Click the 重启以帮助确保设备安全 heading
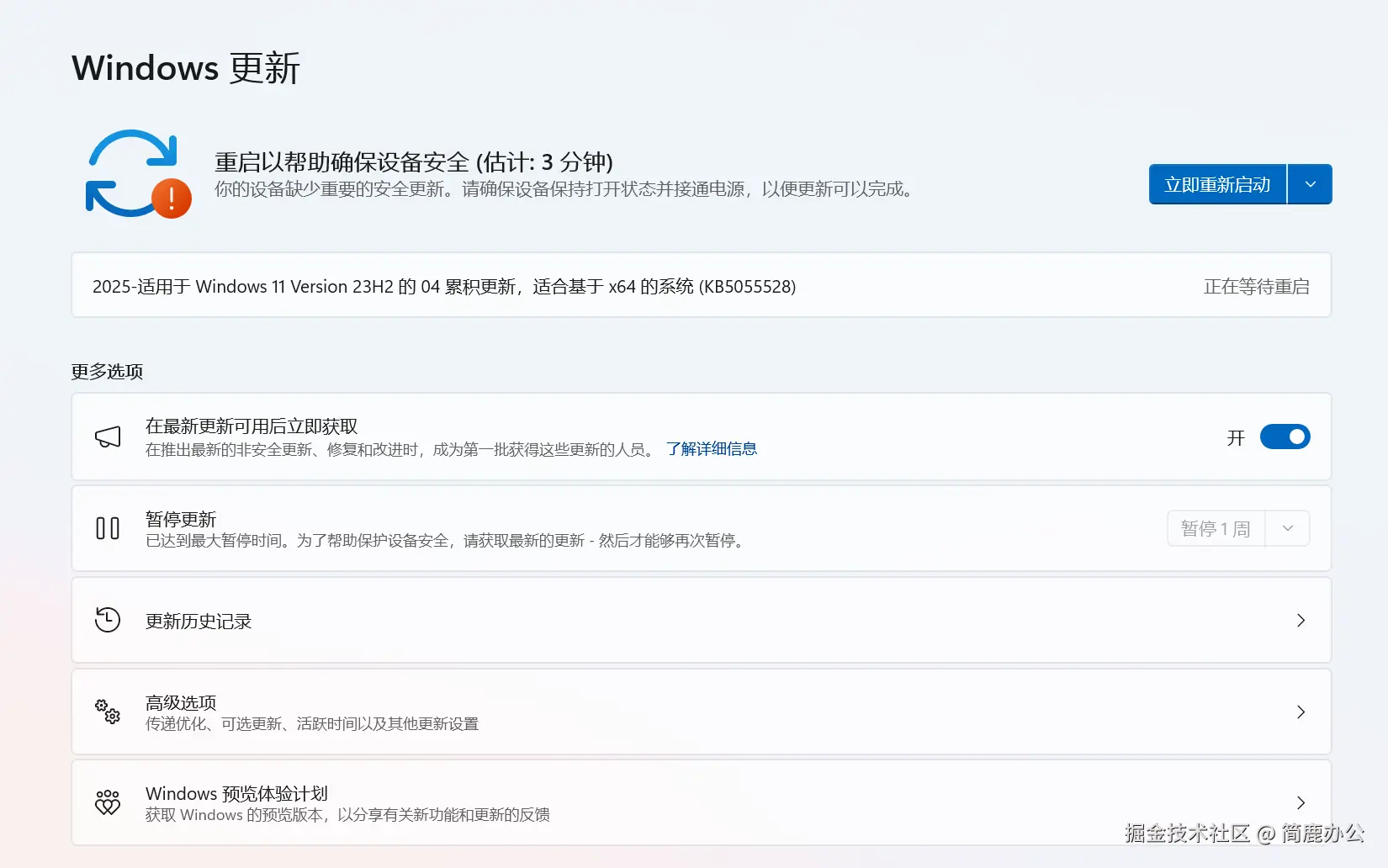Image resolution: width=1388 pixels, height=868 pixels. pos(413,161)
